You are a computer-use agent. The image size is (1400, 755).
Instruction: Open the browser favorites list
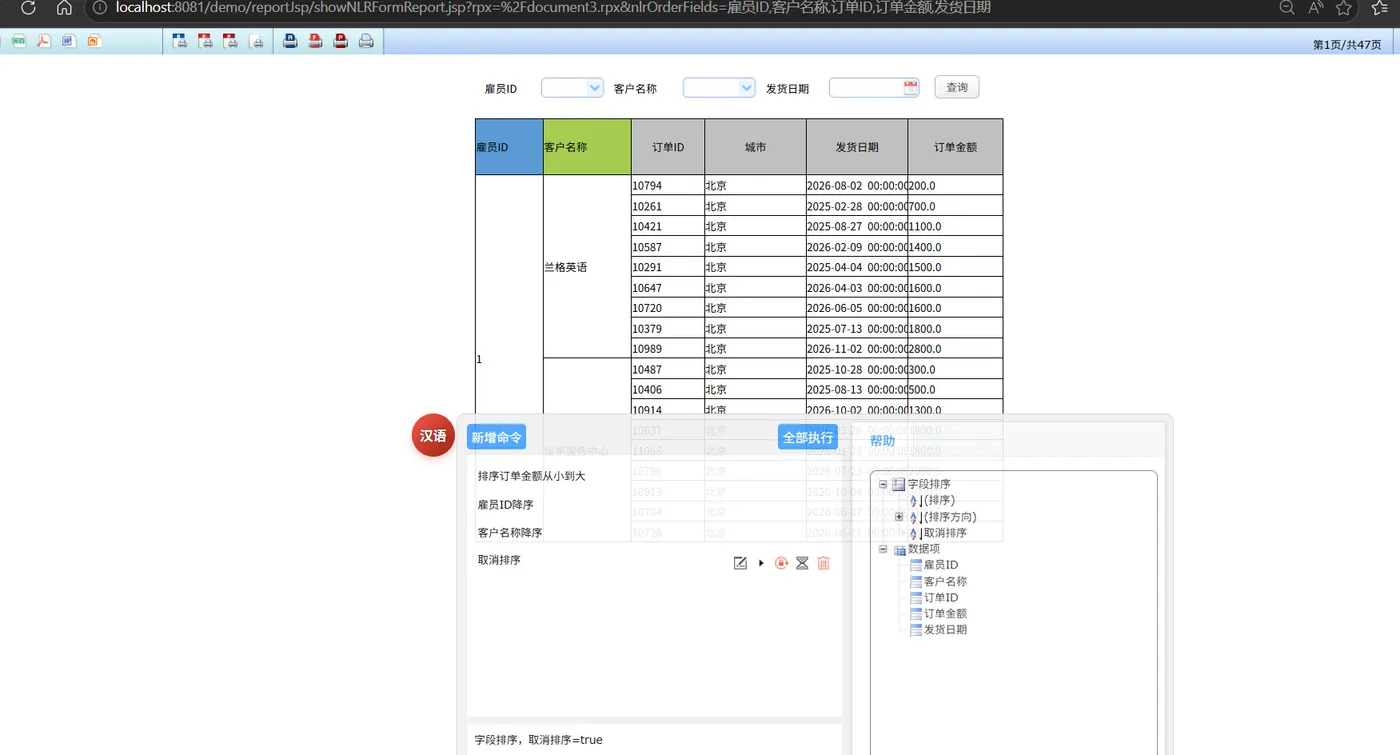pos(1381,8)
